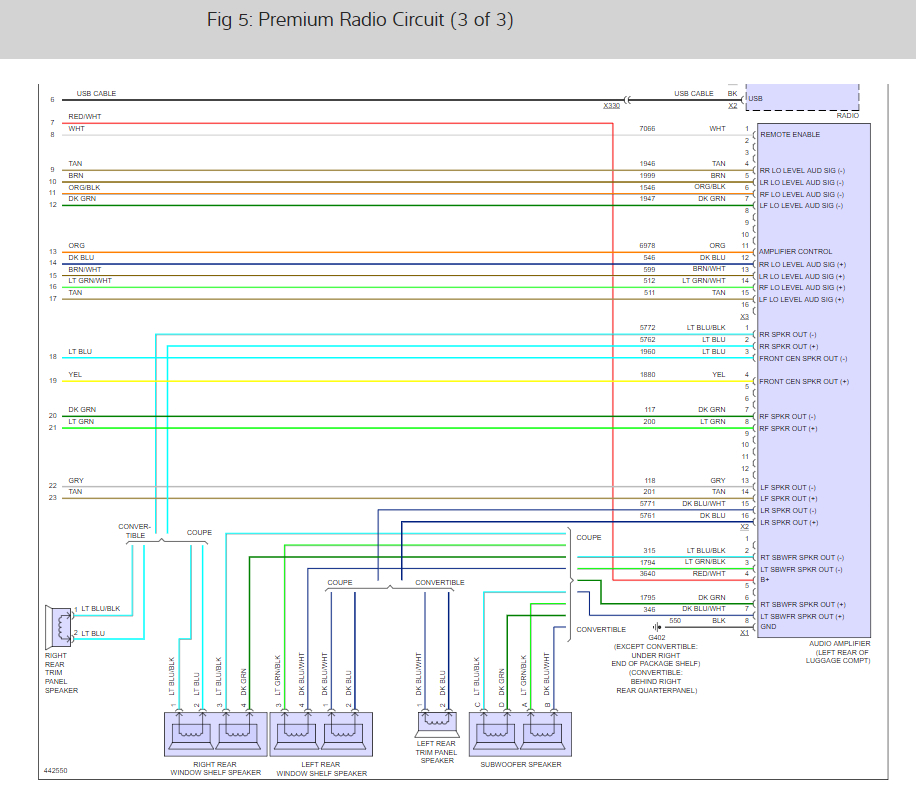Click the RADIO component label
Viewport: 916px width, 808px height.
(x=846, y=116)
